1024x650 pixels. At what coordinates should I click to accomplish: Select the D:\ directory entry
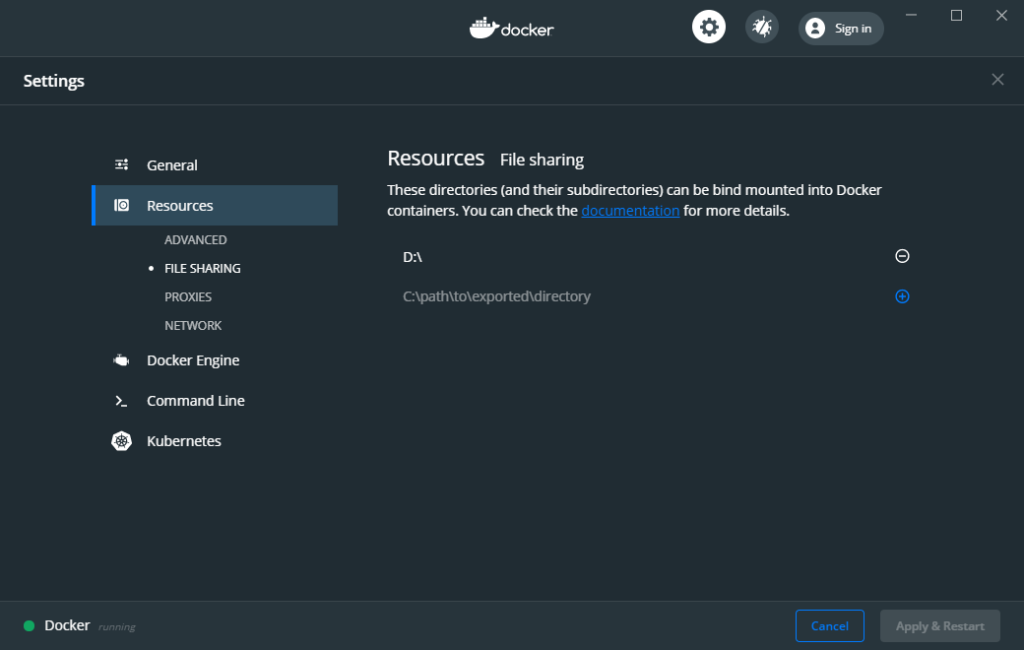pyautogui.click(x=413, y=257)
